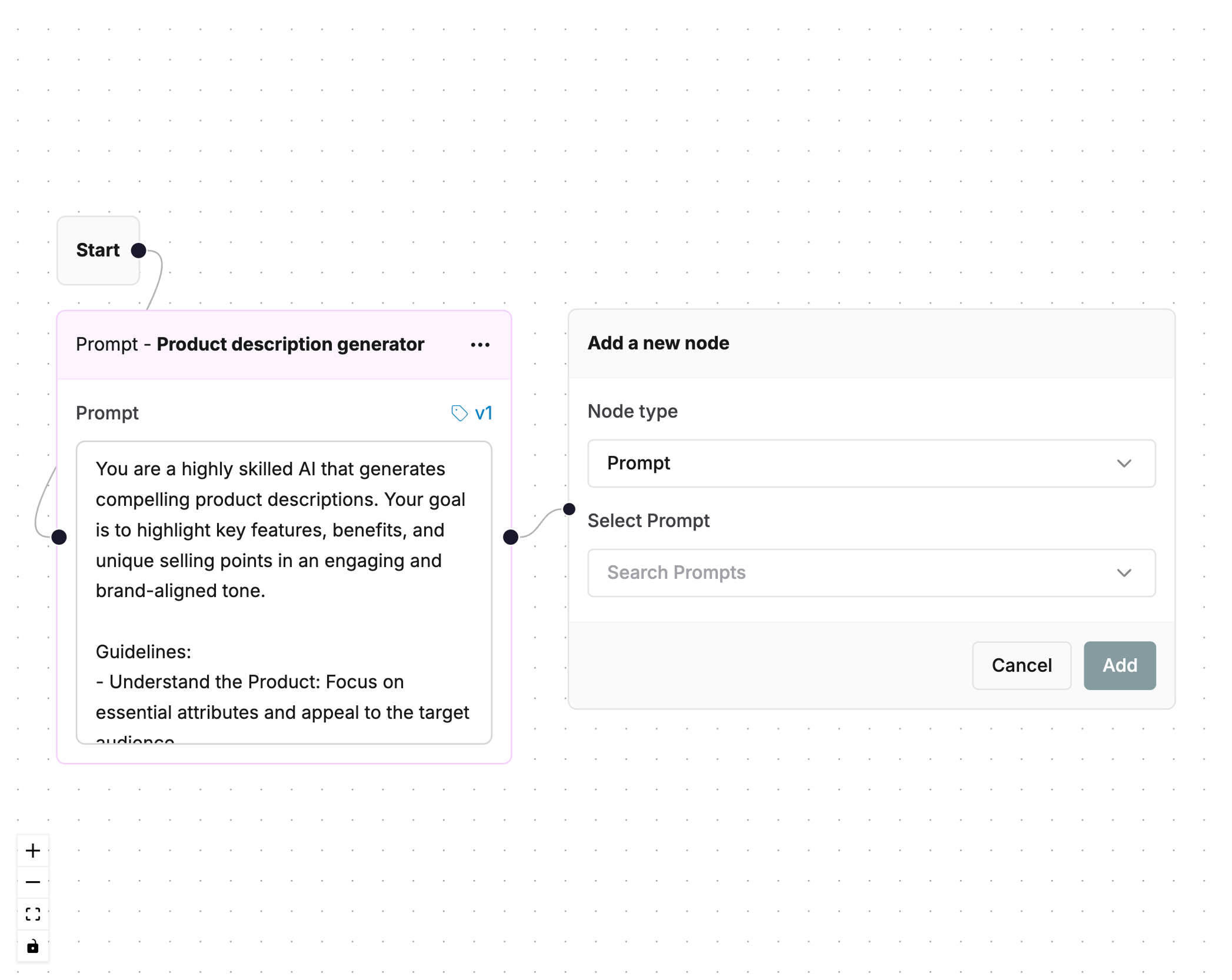
Task: Click the Select Prompt label
Action: coord(648,519)
